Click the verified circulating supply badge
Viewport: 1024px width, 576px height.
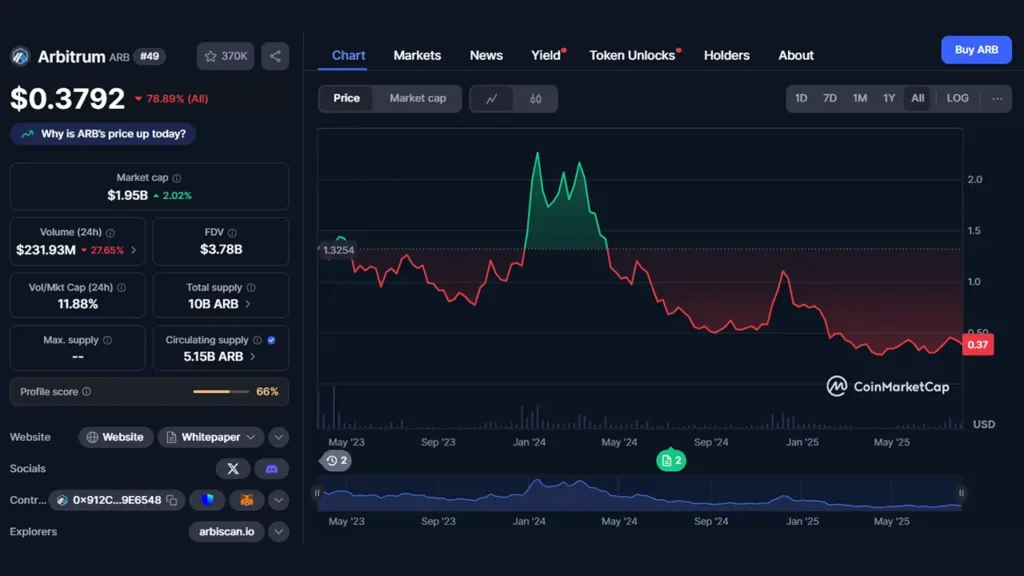click(272, 340)
